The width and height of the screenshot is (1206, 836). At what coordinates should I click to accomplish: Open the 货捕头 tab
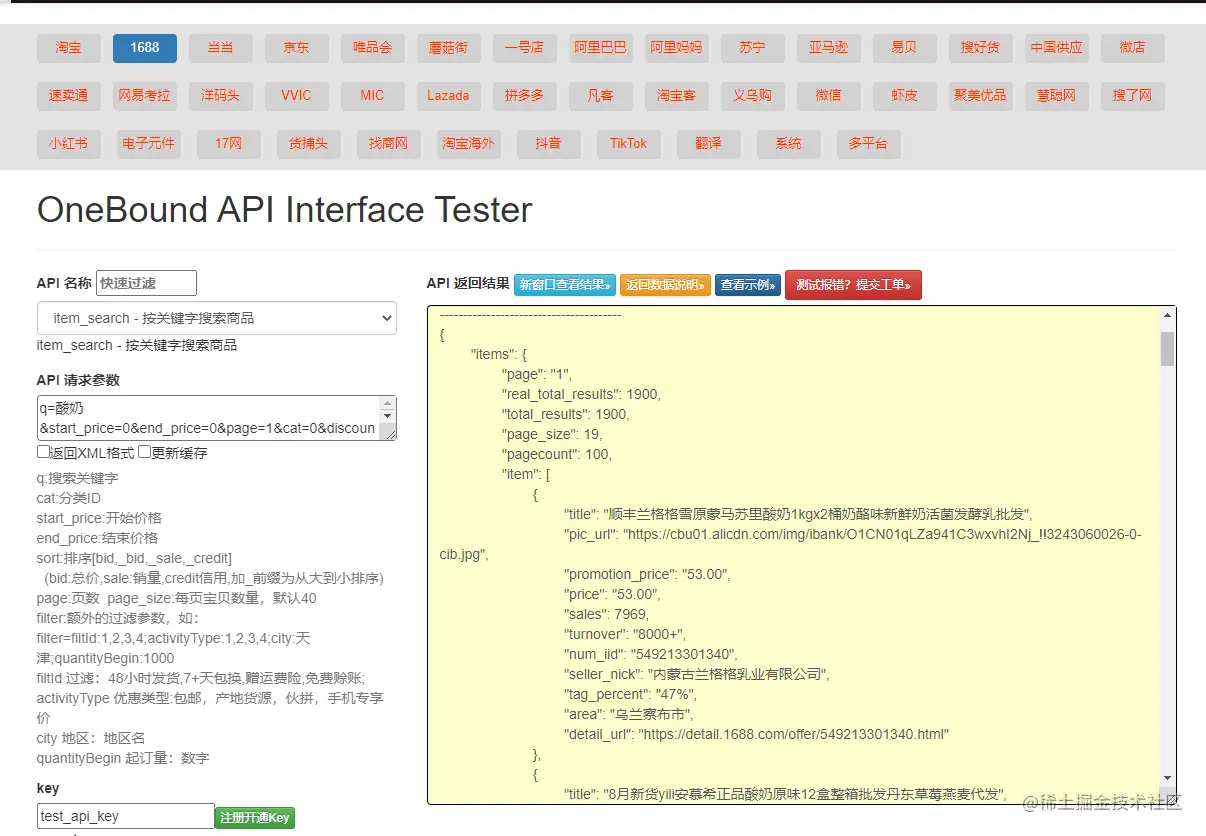tap(309, 144)
